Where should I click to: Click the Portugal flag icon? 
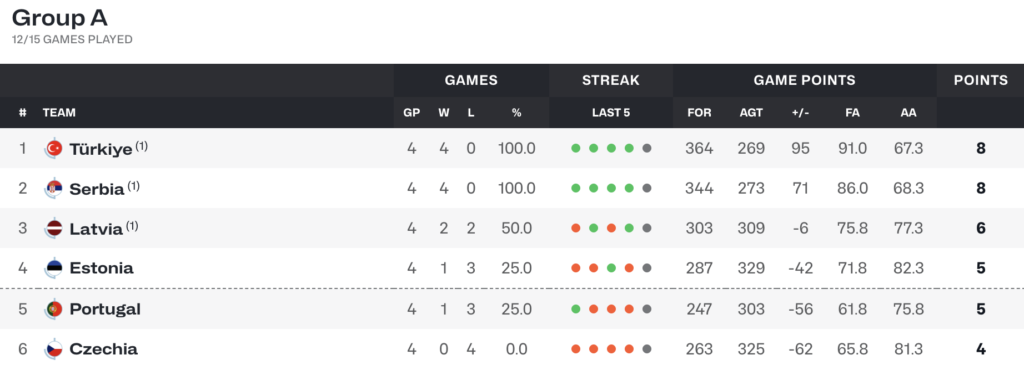(x=54, y=309)
